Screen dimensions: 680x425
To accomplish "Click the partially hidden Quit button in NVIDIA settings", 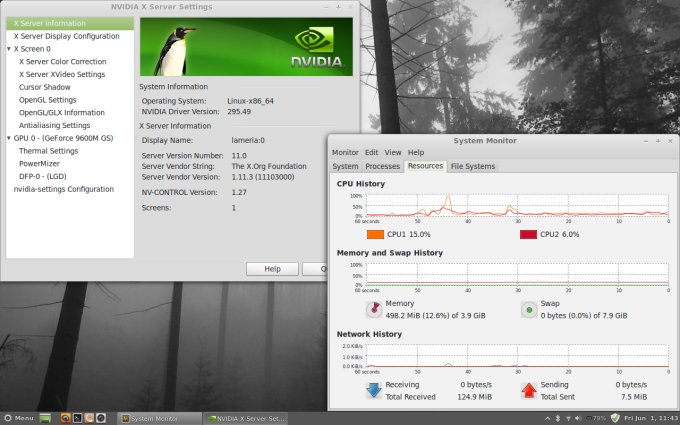I will 315,269.
